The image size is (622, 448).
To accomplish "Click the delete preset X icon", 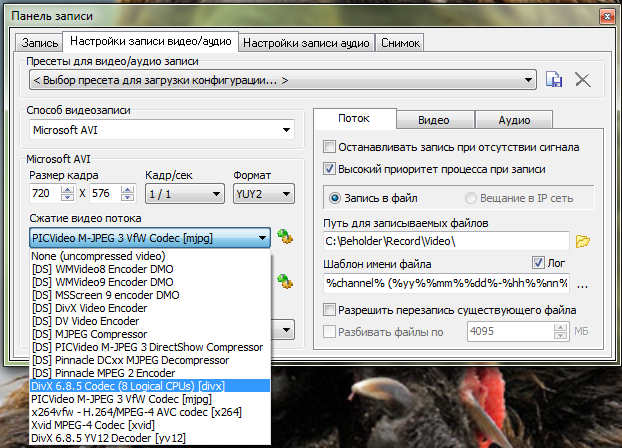I will coord(583,79).
